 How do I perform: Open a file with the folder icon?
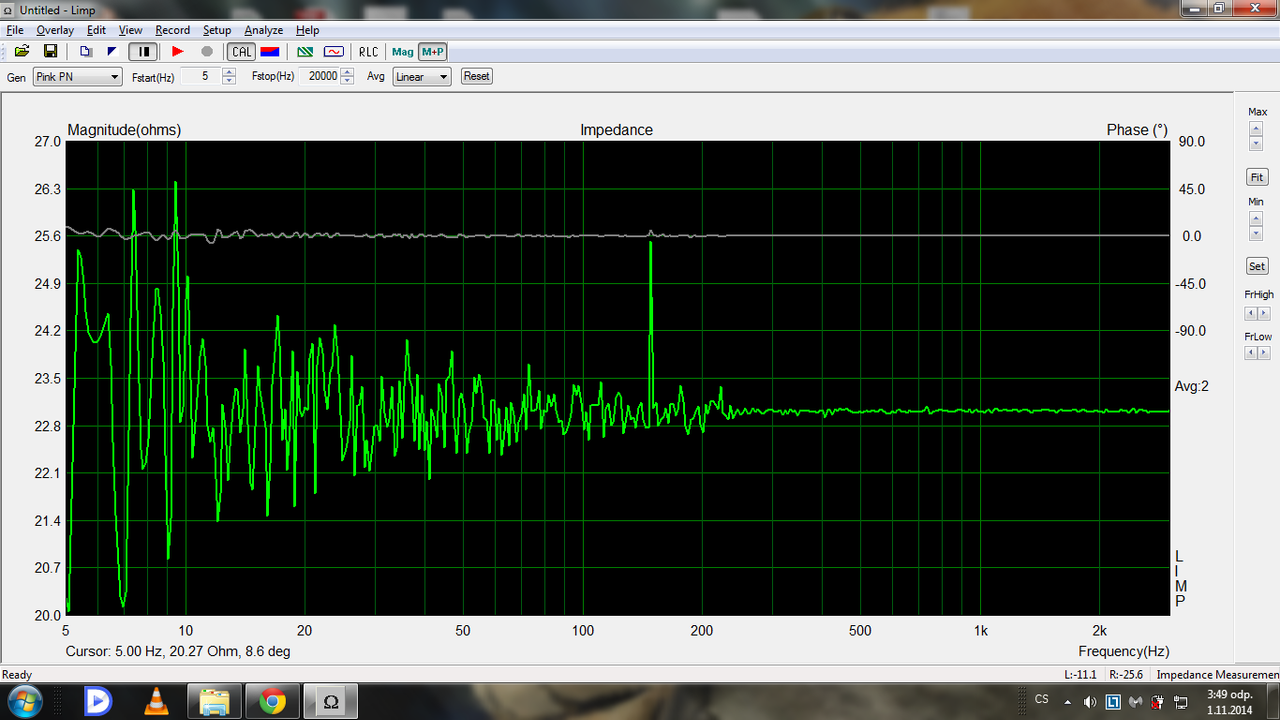(21, 51)
